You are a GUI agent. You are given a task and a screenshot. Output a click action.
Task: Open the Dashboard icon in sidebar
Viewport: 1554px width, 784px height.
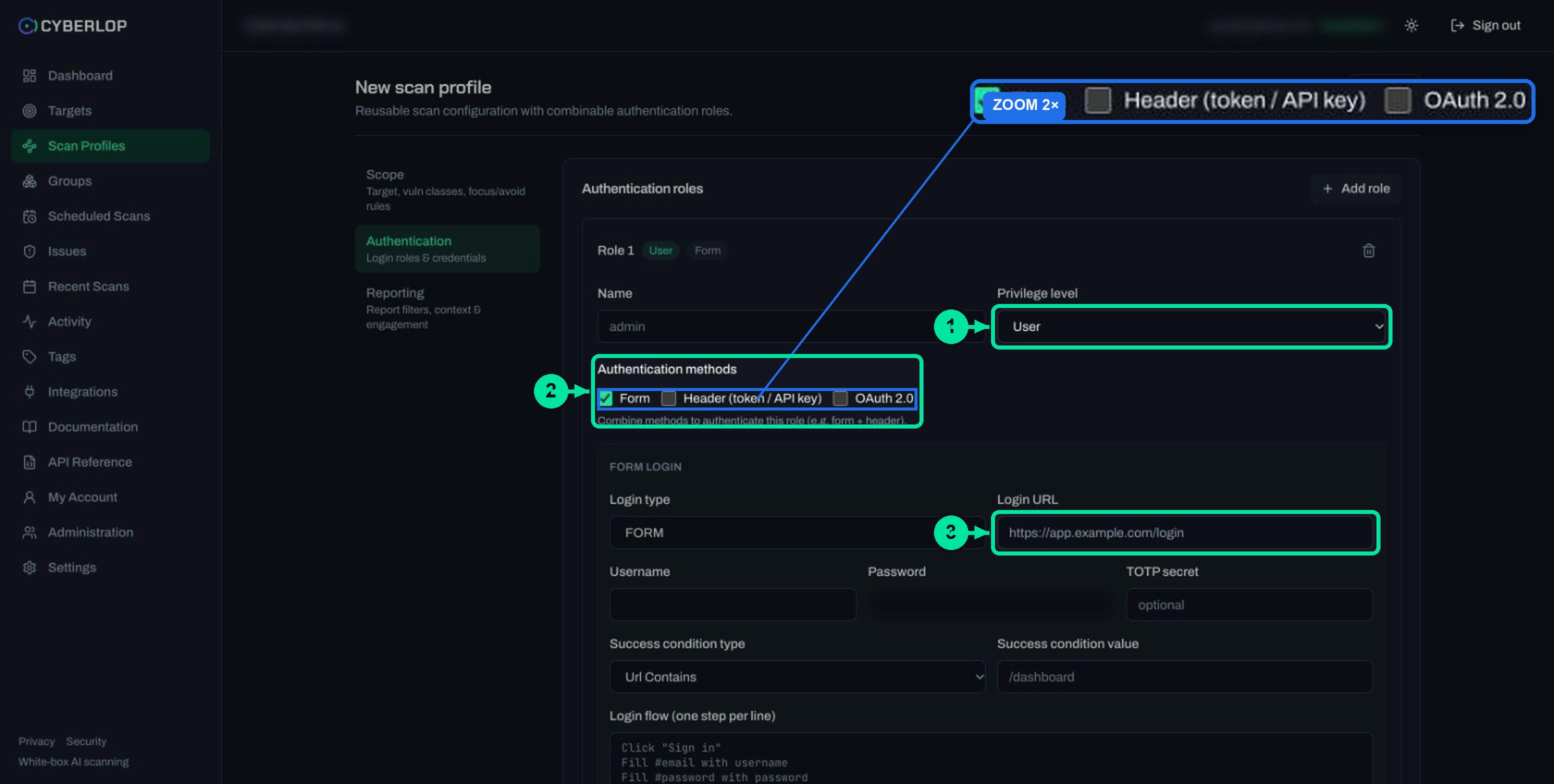tap(29, 76)
